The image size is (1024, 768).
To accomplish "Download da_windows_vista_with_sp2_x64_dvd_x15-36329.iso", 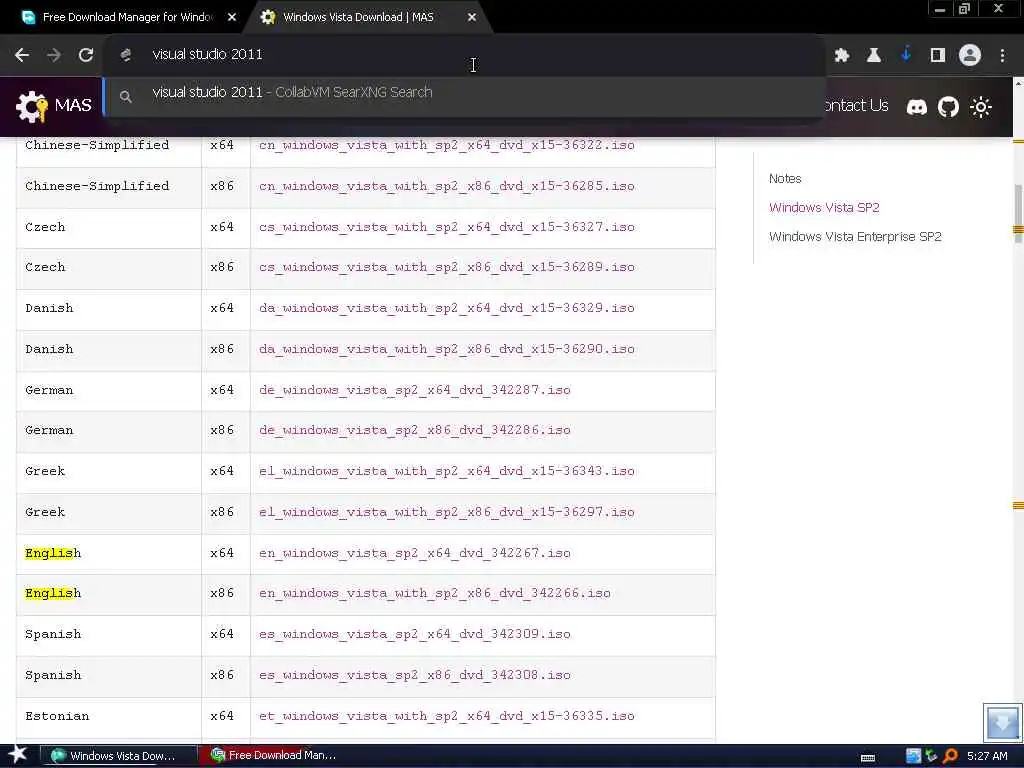I will click(x=447, y=308).
